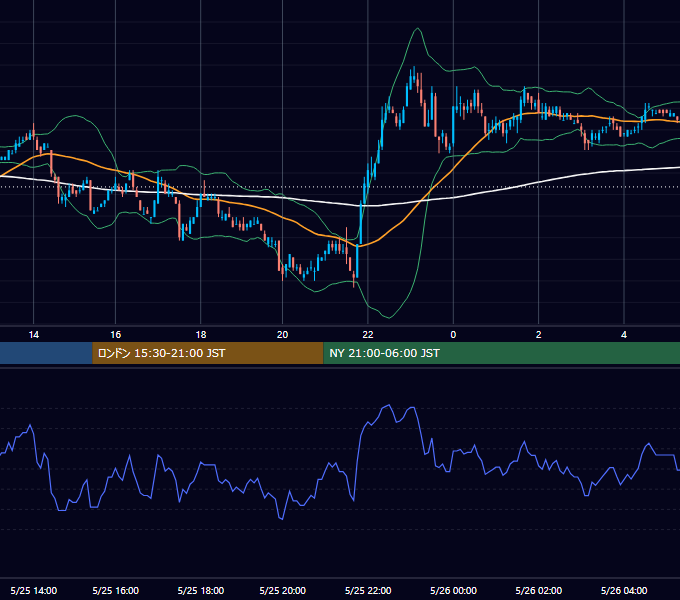Image resolution: width=680 pixels, height=600 pixels.
Task: Click the 20 hour axis label
Action: point(282,335)
